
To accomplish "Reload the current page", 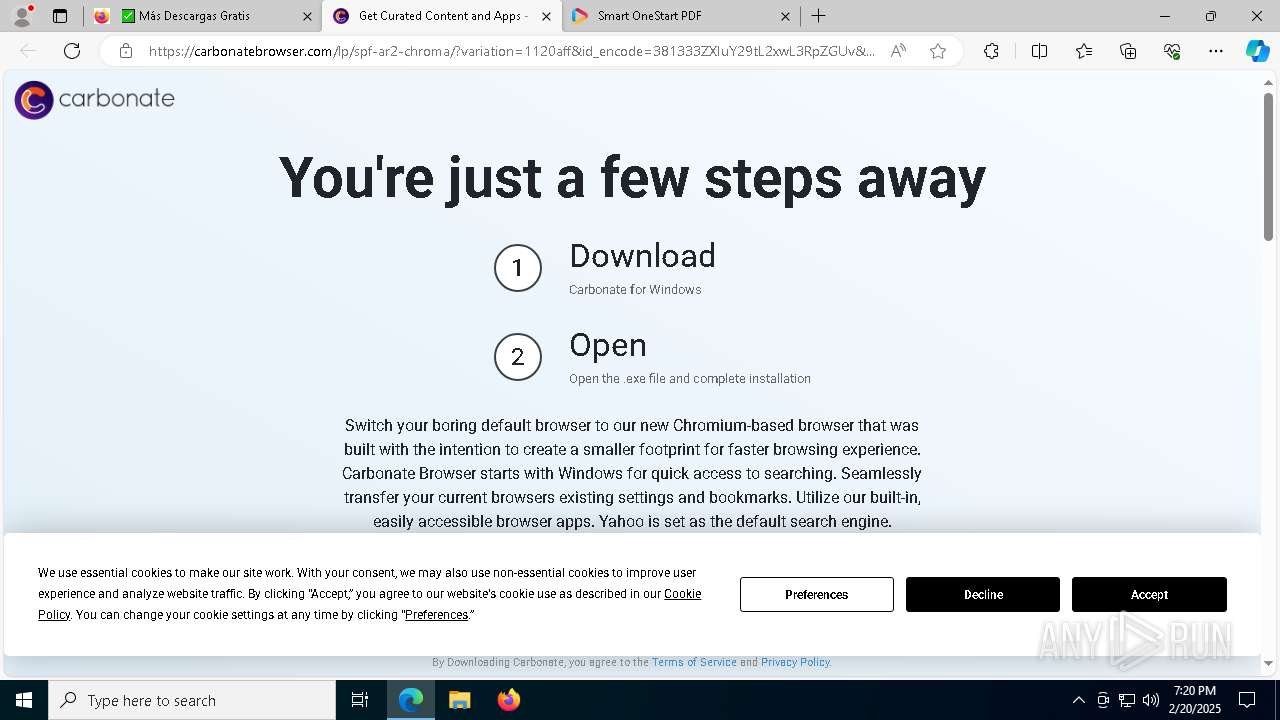I will click(x=72, y=51).
